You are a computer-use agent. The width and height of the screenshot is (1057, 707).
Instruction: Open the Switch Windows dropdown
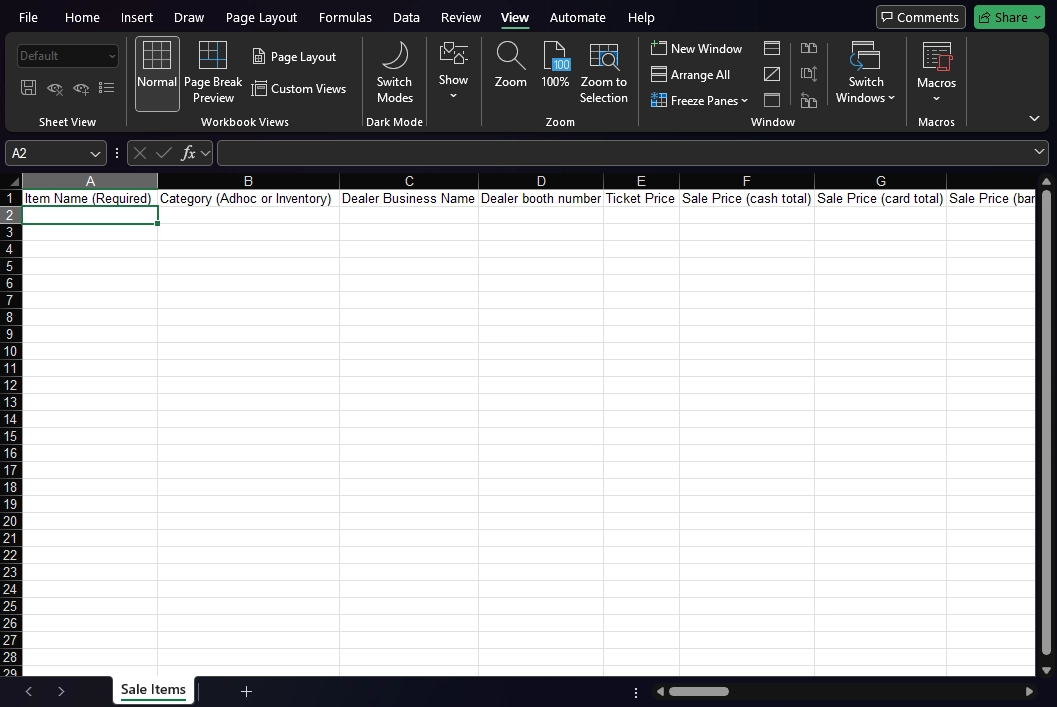pyautogui.click(x=866, y=73)
